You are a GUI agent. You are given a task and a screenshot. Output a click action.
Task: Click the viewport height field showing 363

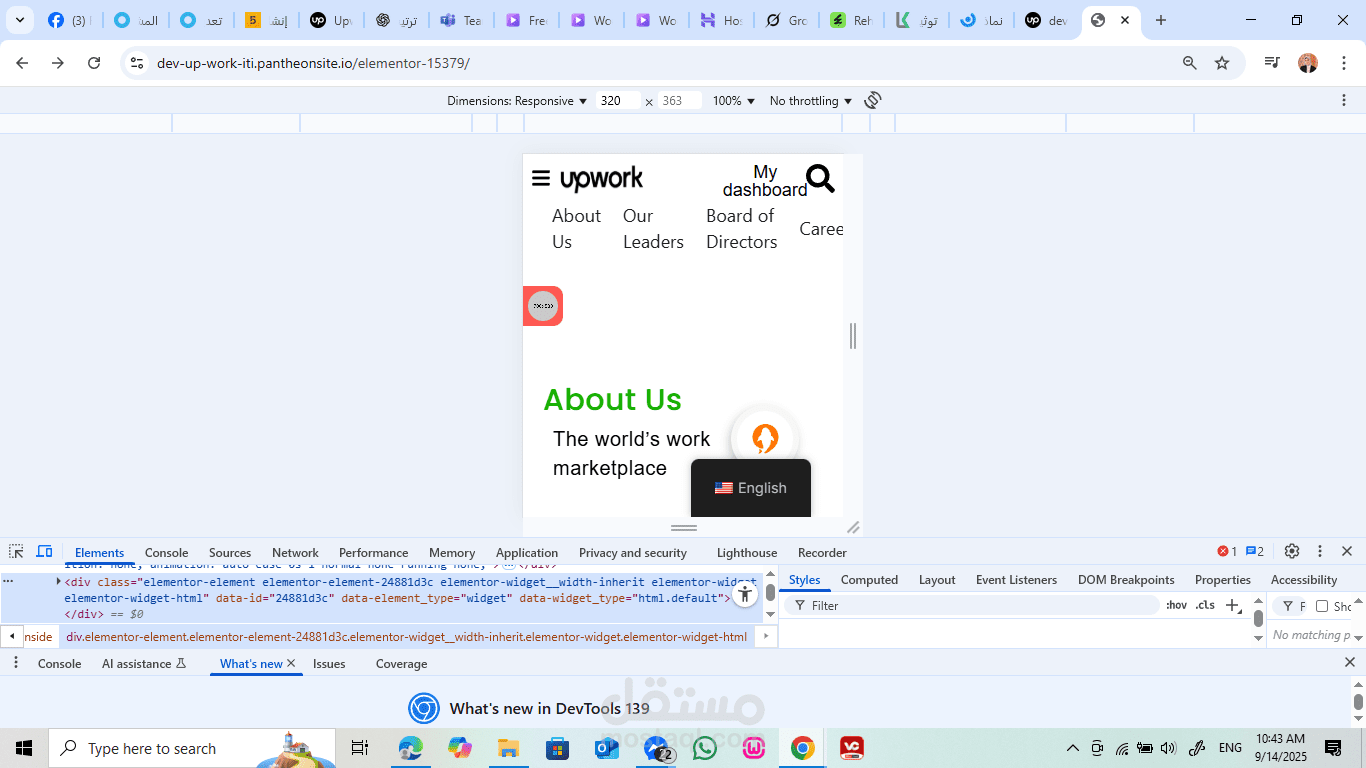pos(680,101)
